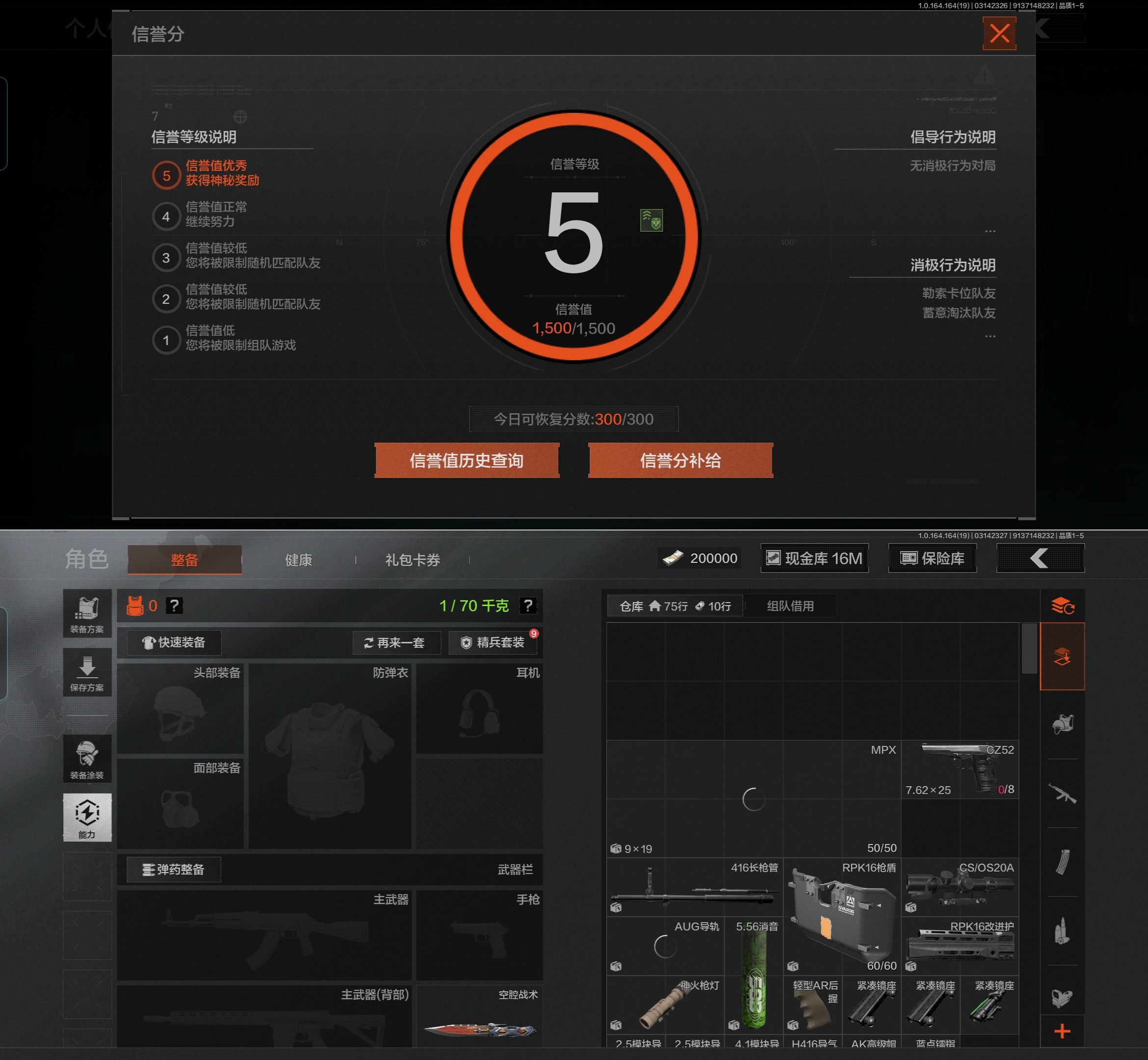This screenshot has height=1060, width=1148.
Task: Click the warehouse inventory scrollbar handle
Action: click(x=1029, y=648)
